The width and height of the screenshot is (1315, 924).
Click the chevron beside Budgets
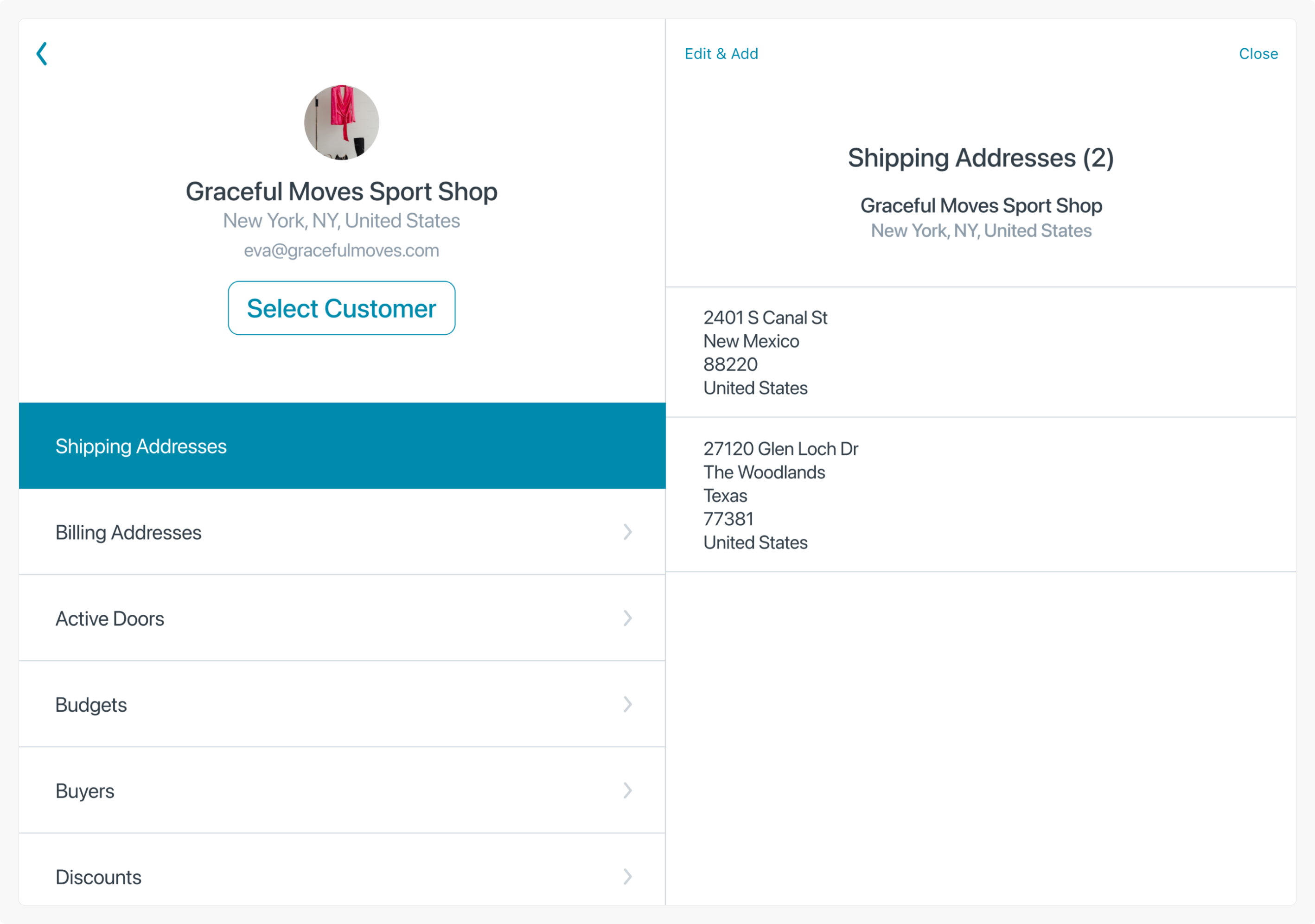pyautogui.click(x=628, y=705)
